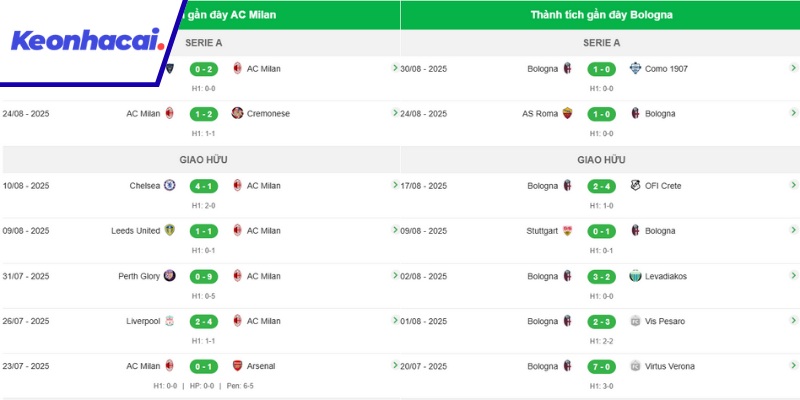The height and width of the screenshot is (400, 800).
Task: Click the Arsenal cannon crest
Action: tap(237, 366)
